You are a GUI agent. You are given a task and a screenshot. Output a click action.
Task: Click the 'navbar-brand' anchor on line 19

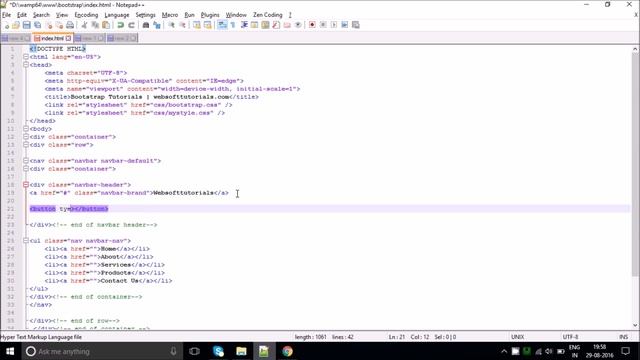(129, 193)
